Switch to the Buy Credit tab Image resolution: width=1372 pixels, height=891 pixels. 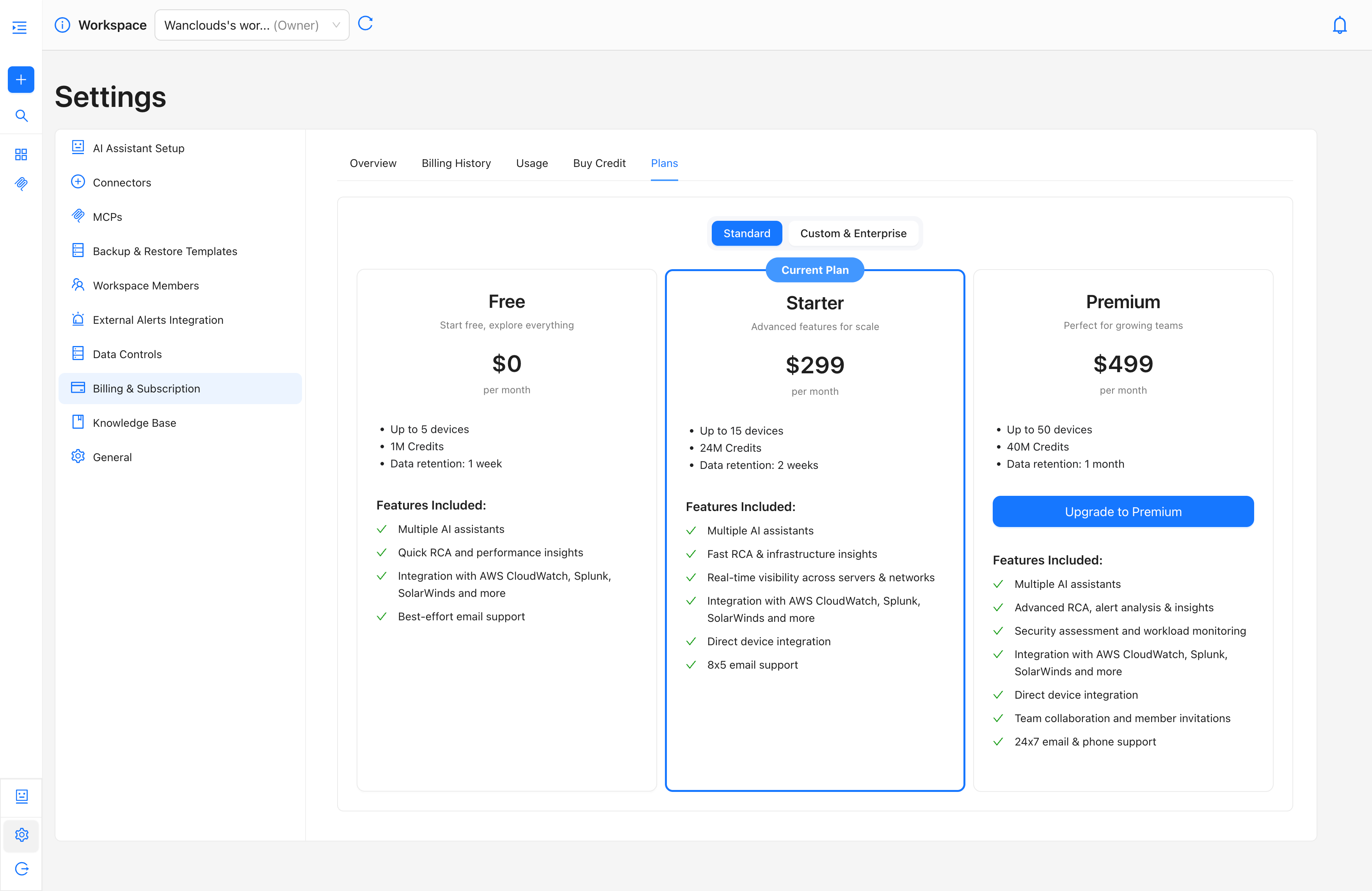point(599,163)
